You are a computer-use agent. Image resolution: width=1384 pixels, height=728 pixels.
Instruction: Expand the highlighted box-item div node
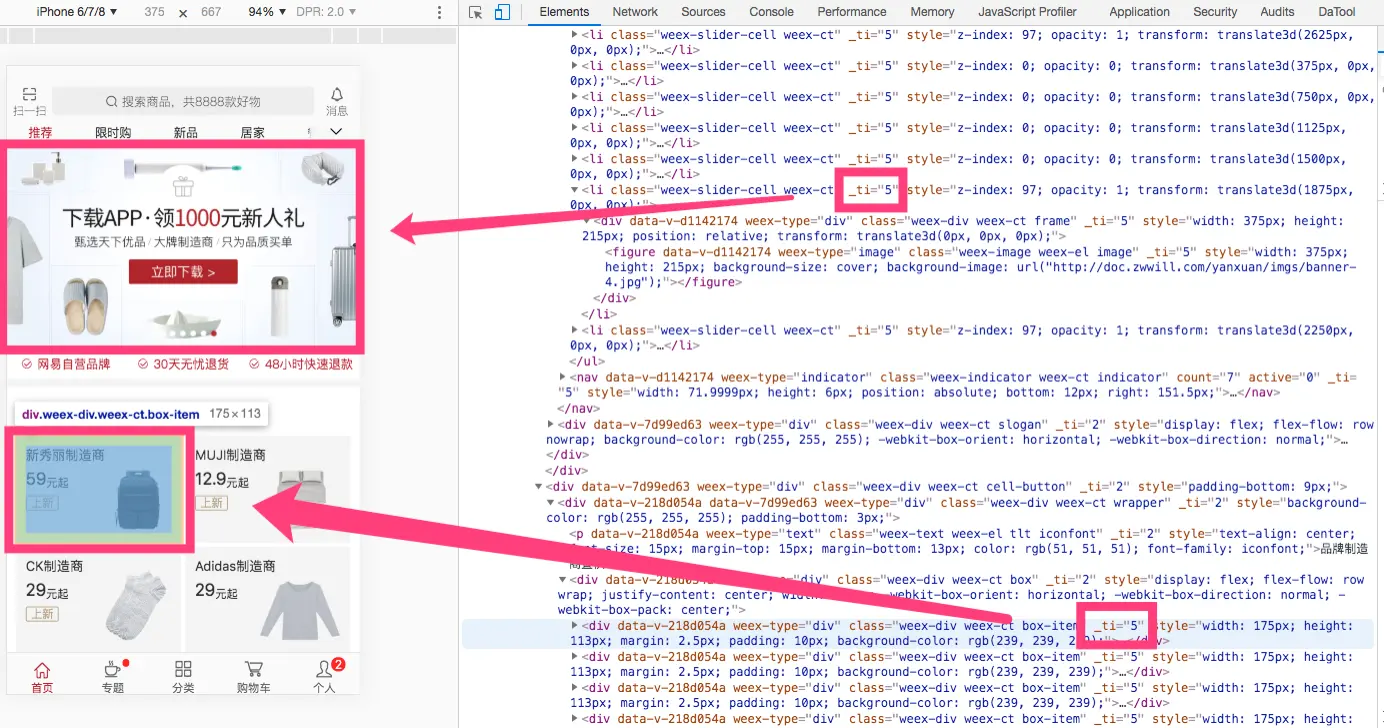tap(575, 626)
